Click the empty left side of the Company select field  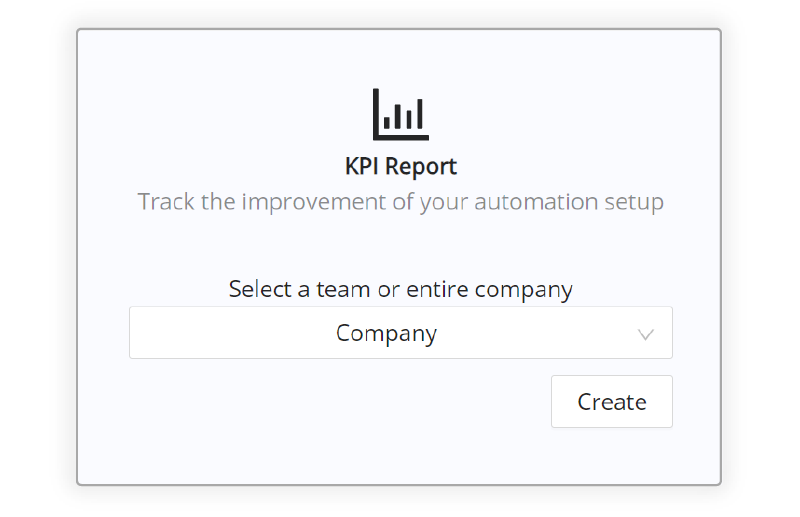coord(230,333)
